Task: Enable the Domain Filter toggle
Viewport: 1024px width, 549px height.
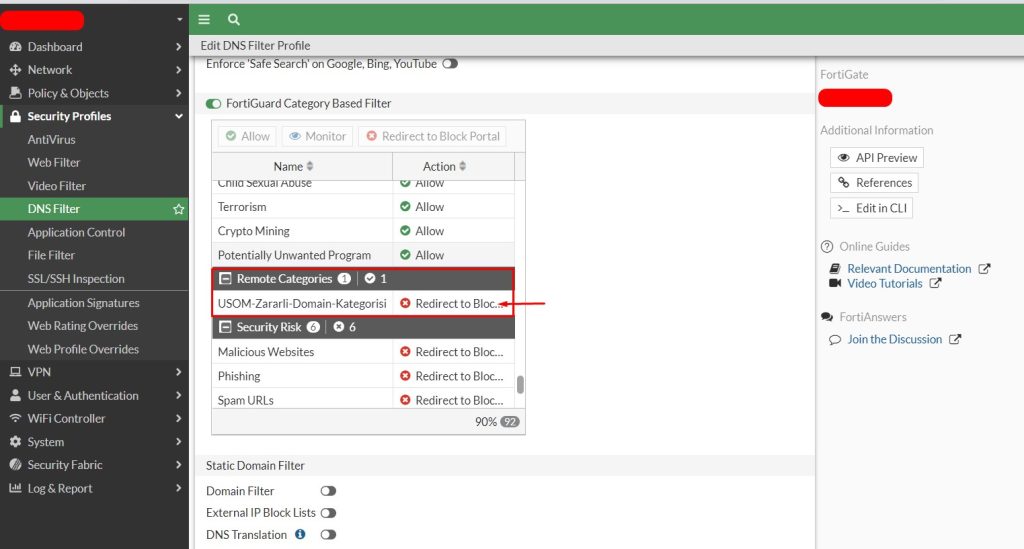Action: [x=328, y=491]
